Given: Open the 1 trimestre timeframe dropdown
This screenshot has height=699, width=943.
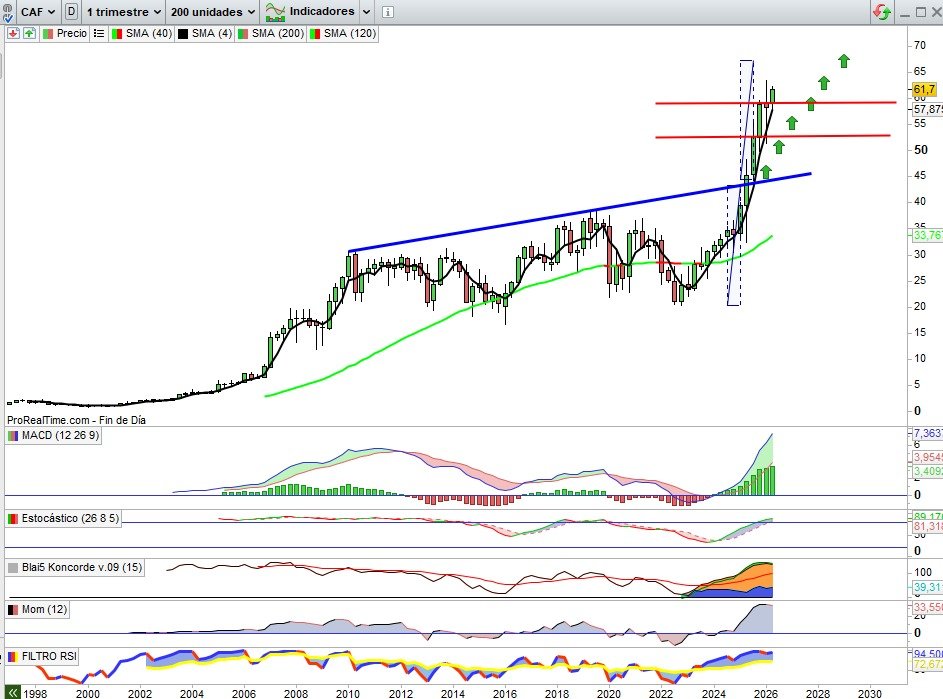Looking at the screenshot, I should pyautogui.click(x=123, y=12).
